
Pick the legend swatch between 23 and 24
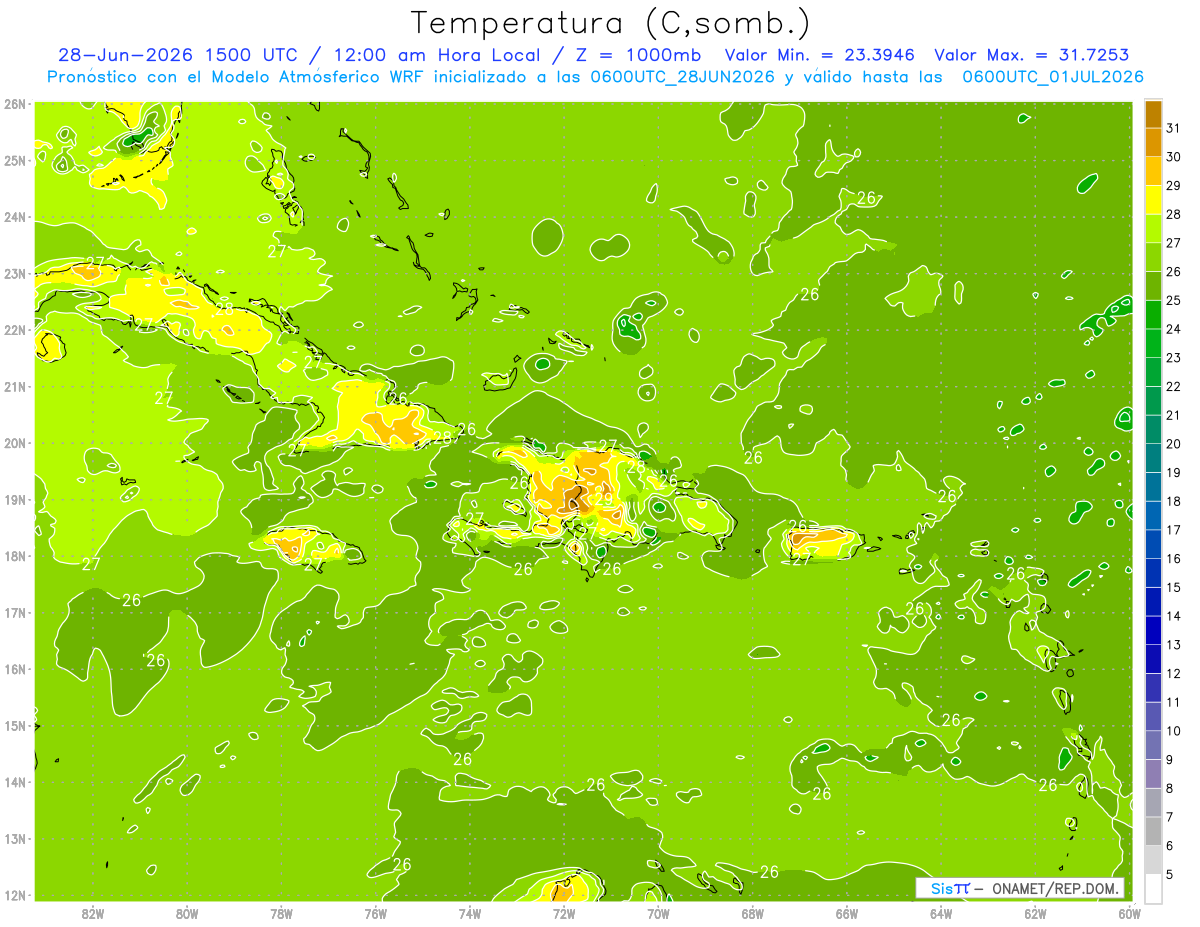[x=1153, y=344]
